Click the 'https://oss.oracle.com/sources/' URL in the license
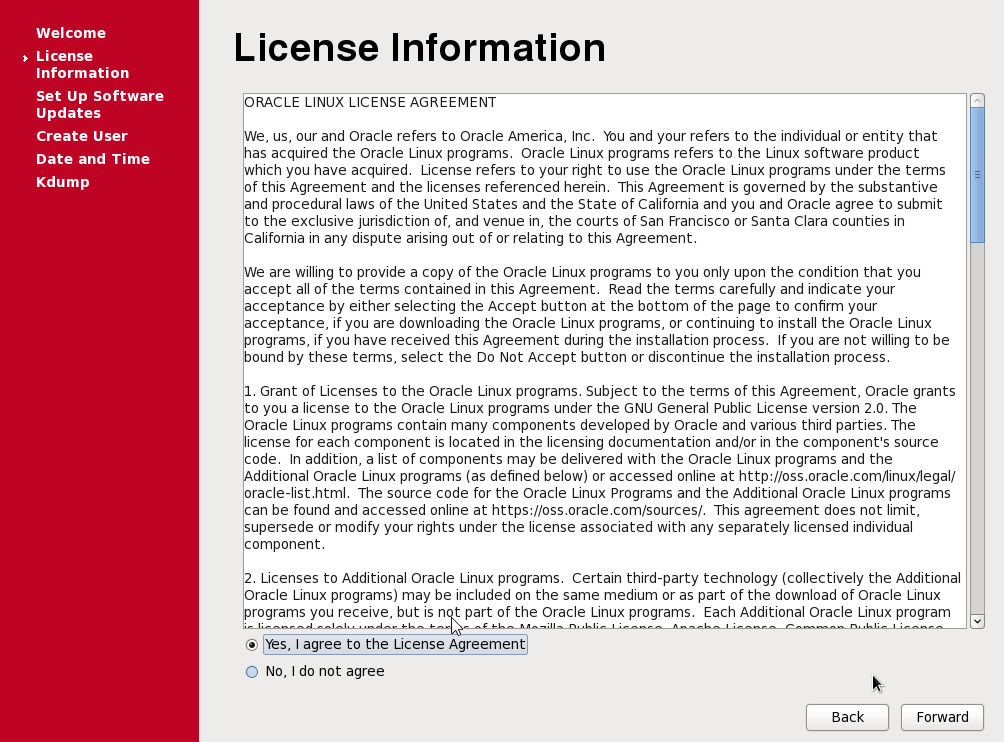Viewport: 1004px width, 742px height. coord(597,510)
